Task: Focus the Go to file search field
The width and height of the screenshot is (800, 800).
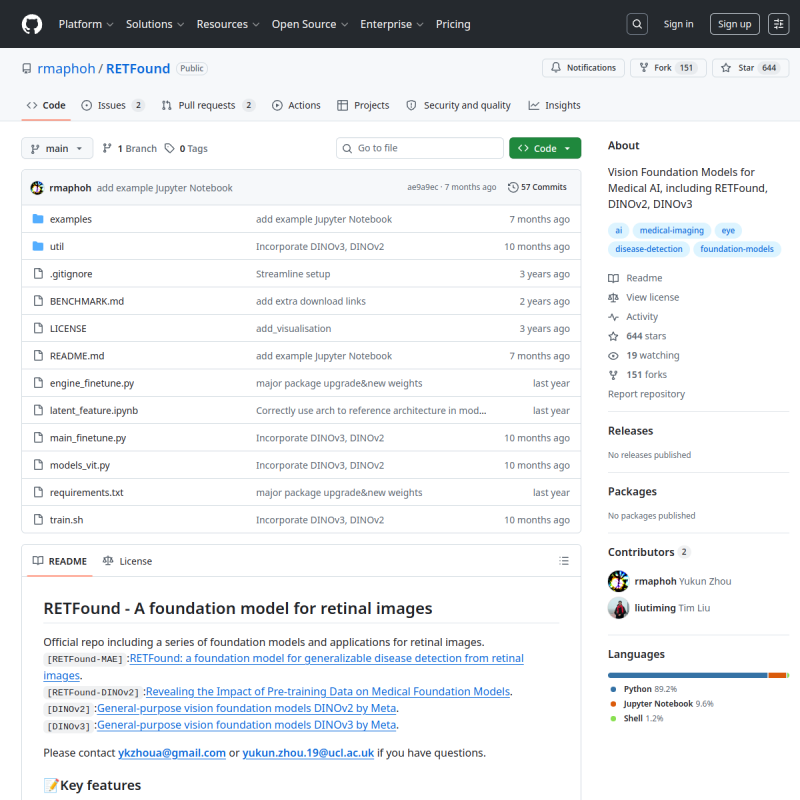Action: click(420, 148)
